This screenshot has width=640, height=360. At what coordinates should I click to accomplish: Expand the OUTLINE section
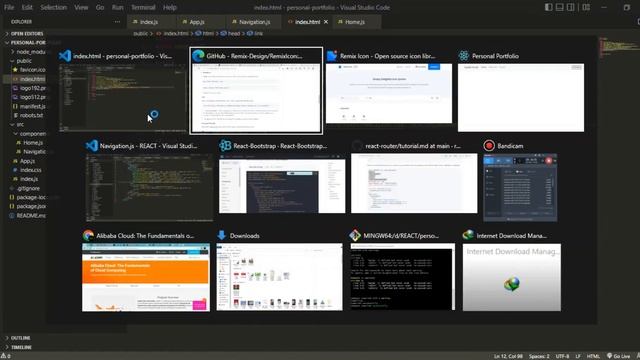click(18, 338)
